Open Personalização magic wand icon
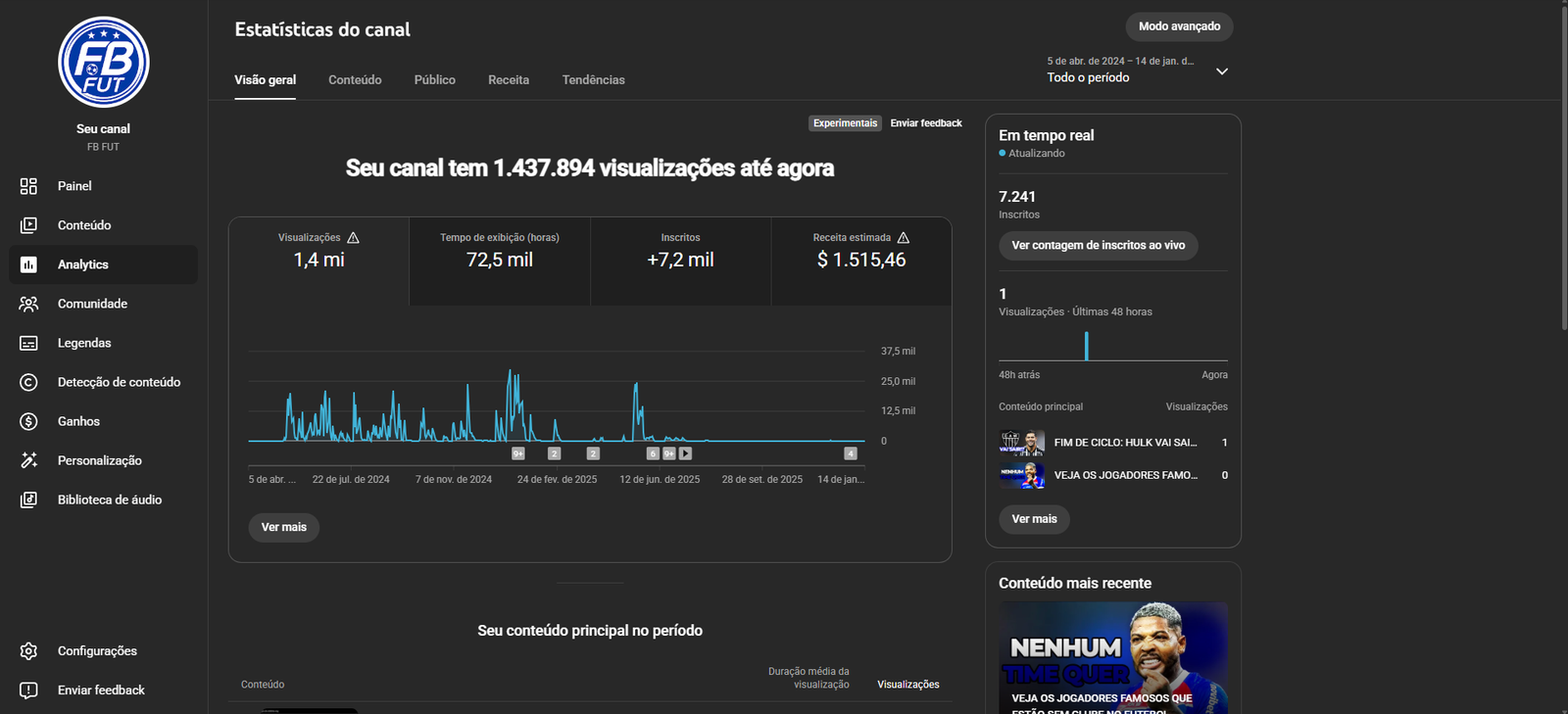This screenshot has width=1568, height=714. tap(28, 460)
